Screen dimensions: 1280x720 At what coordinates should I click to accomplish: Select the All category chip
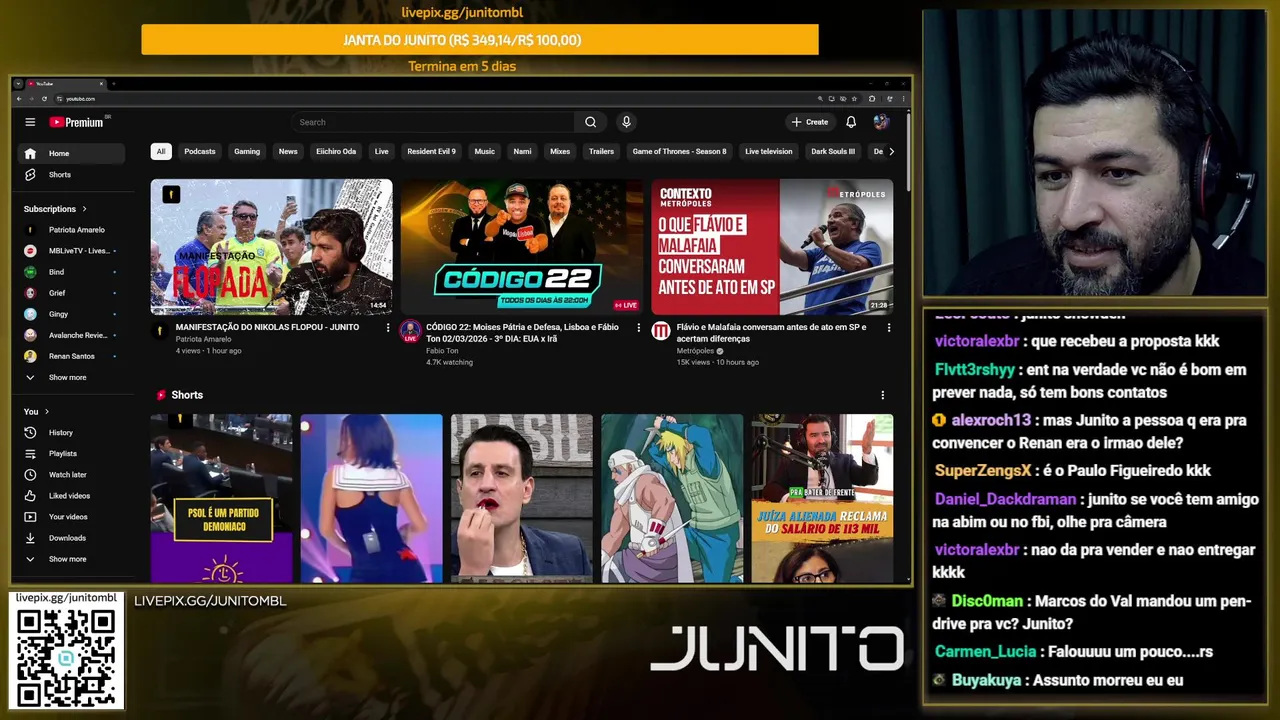160,151
